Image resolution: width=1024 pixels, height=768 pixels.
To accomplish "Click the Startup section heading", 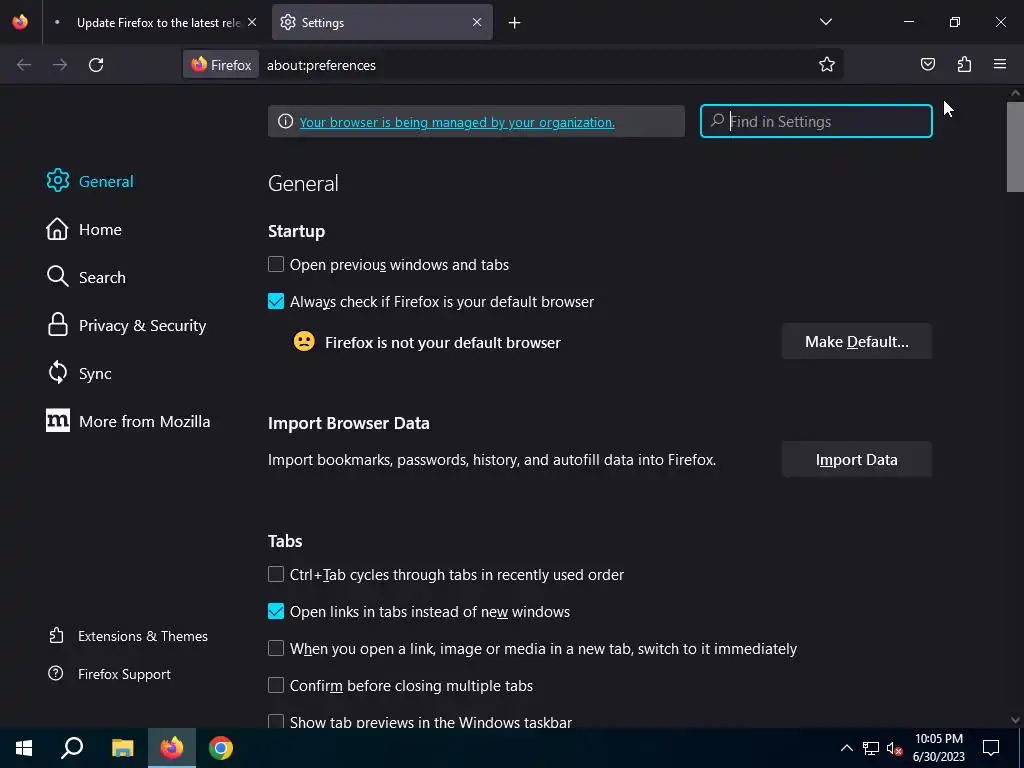I will (296, 231).
